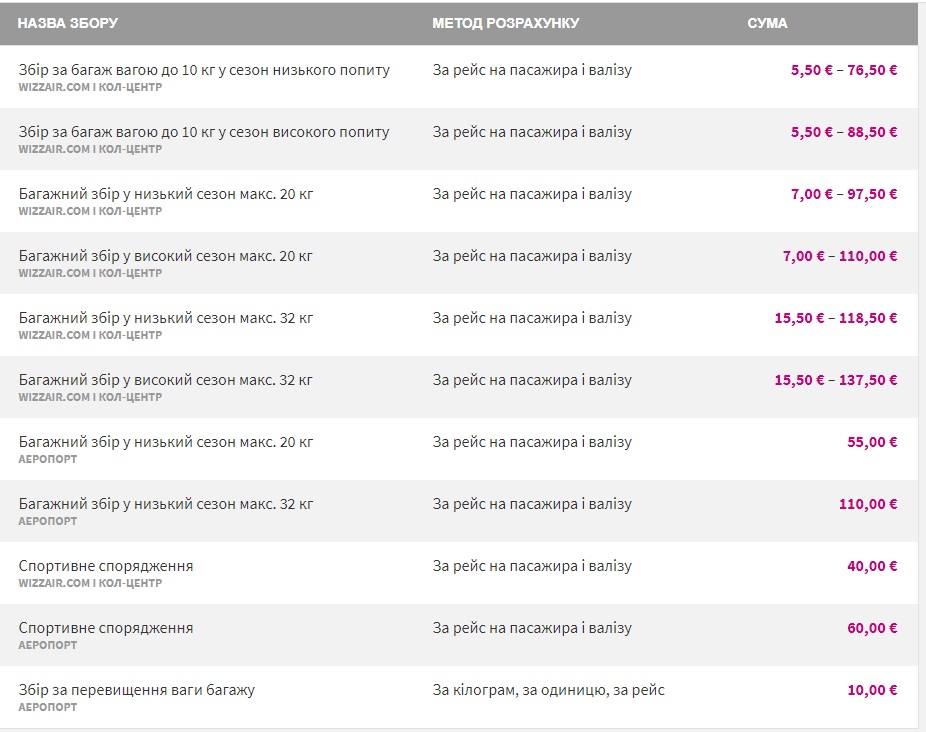Select the 110,00 € airport baggage fee
Screen dimensions: 926x732
point(868,504)
